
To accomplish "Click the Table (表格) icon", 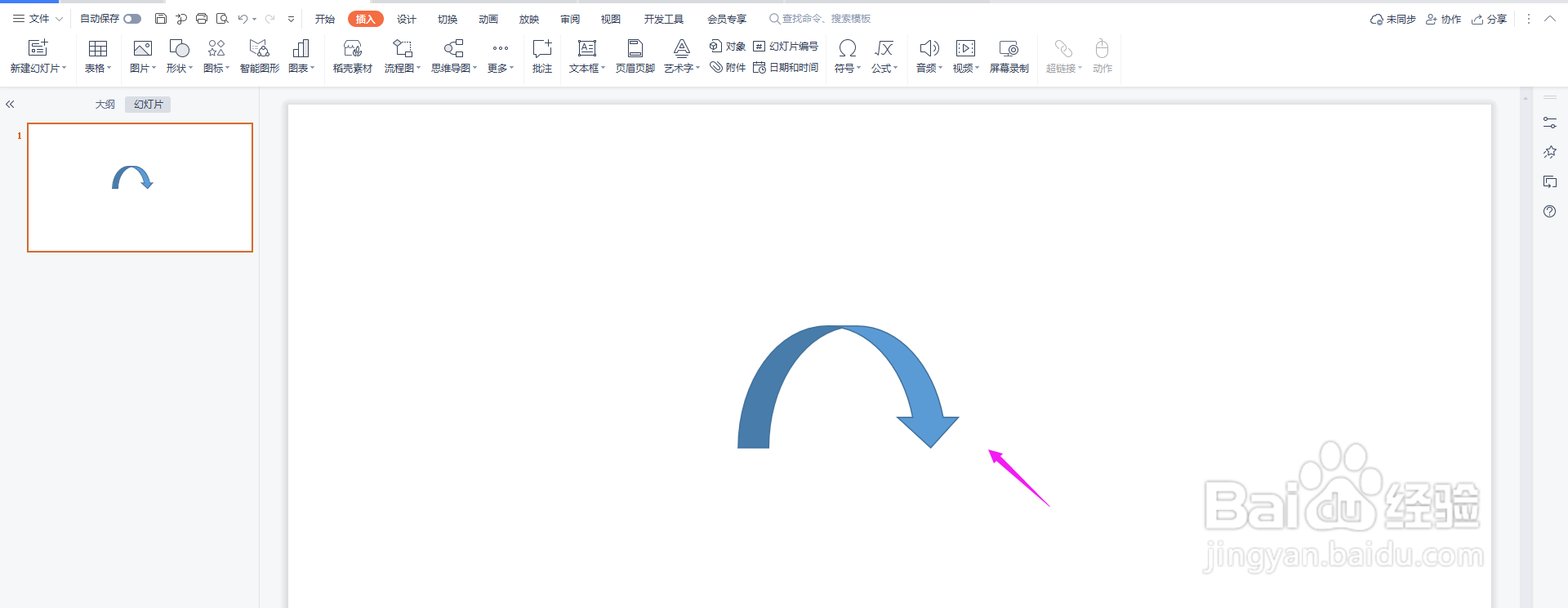I will pos(98,48).
